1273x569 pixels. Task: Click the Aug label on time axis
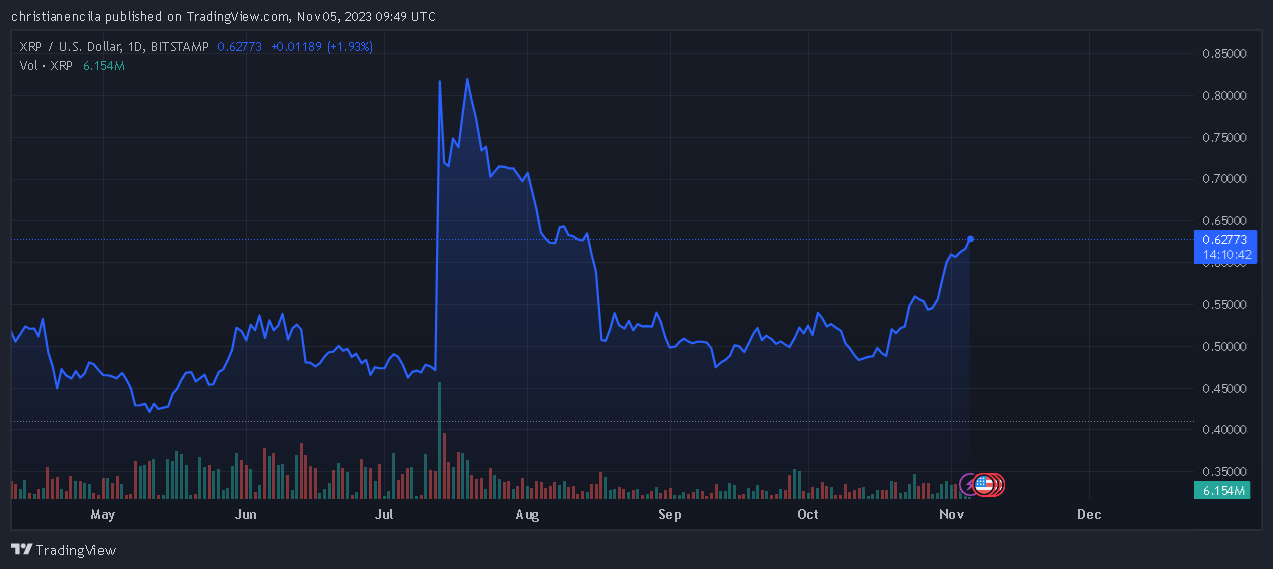coord(526,515)
